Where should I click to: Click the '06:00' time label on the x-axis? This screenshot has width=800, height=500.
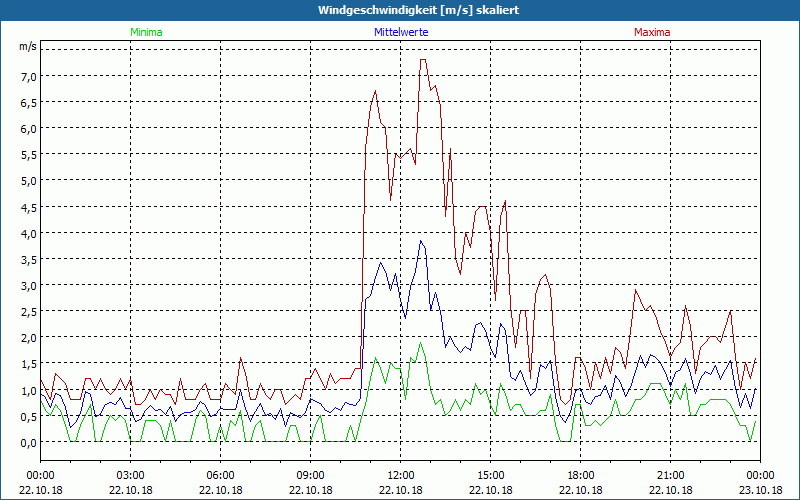[220, 476]
